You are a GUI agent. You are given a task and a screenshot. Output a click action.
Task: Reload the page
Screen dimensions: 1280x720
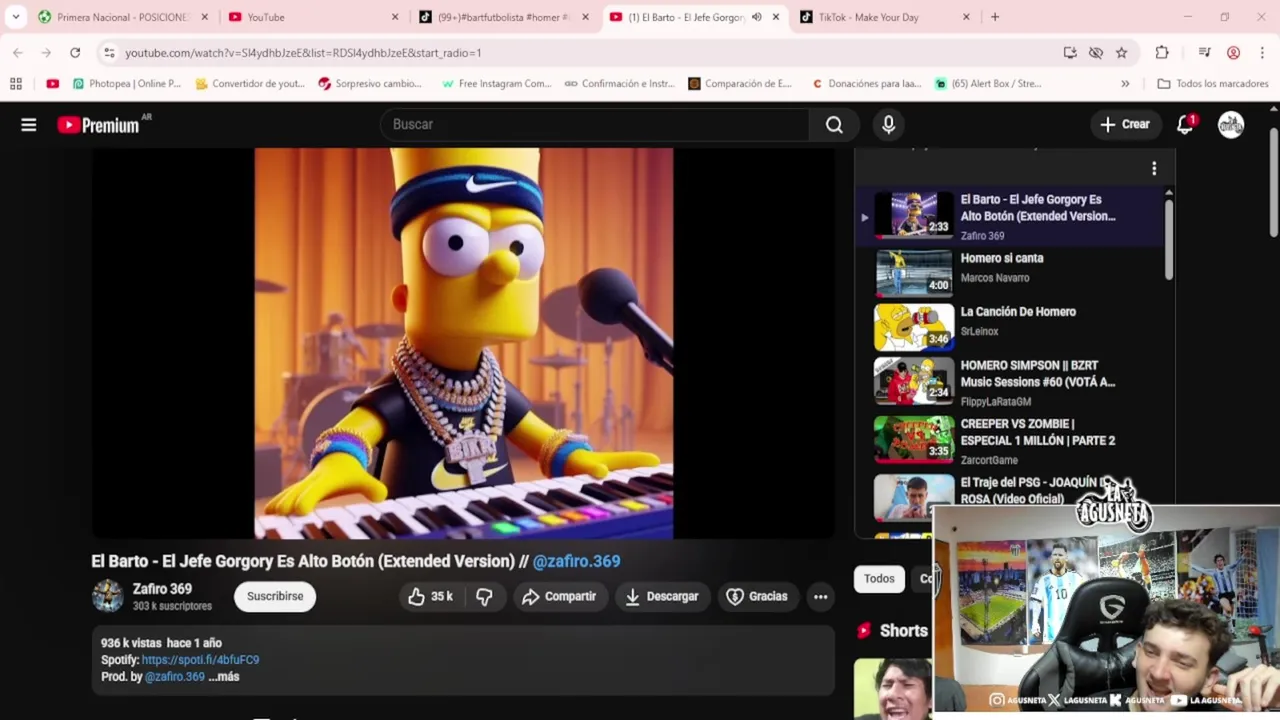75,52
